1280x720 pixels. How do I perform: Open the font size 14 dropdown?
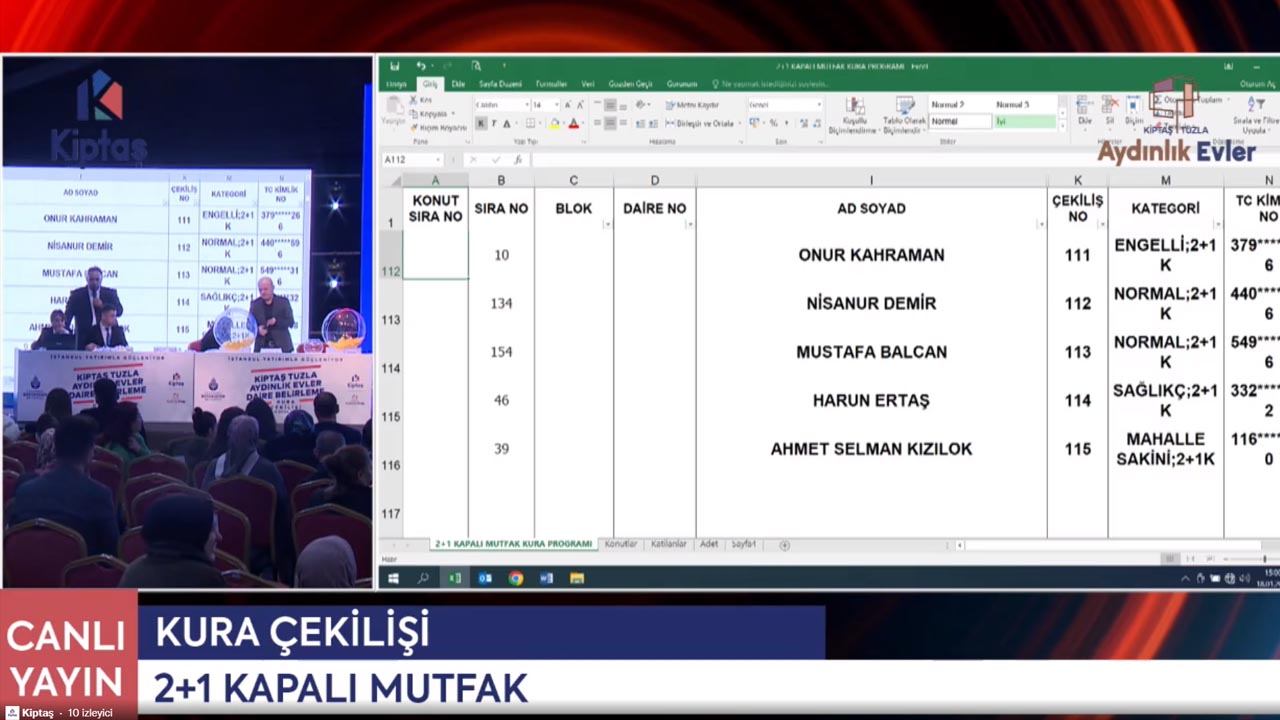[556, 104]
